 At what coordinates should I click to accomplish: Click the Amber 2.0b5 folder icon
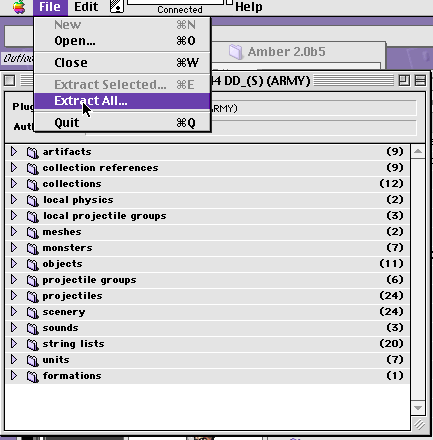click(236, 52)
